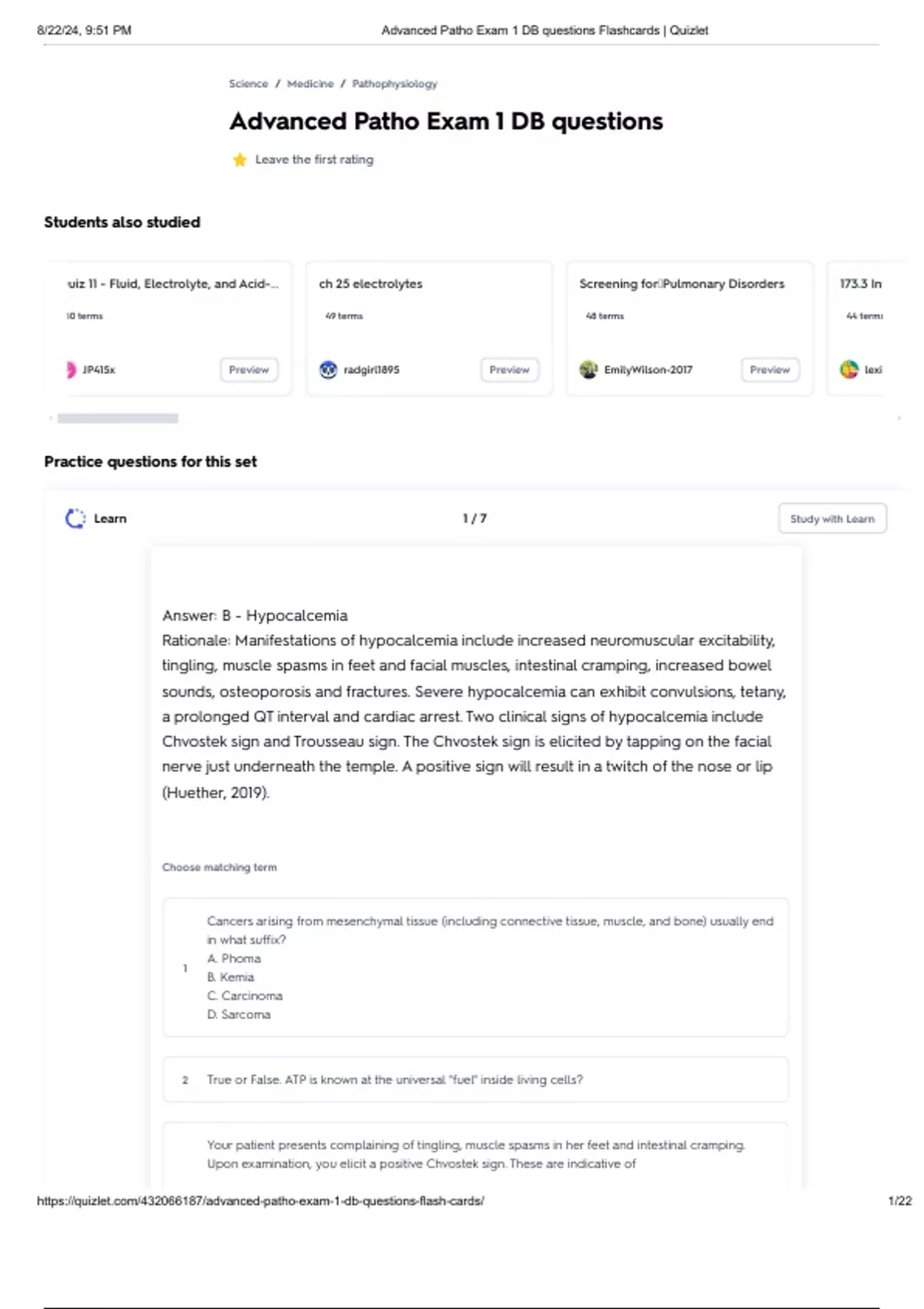Click JP415x's pink avatar icon

tap(71, 370)
